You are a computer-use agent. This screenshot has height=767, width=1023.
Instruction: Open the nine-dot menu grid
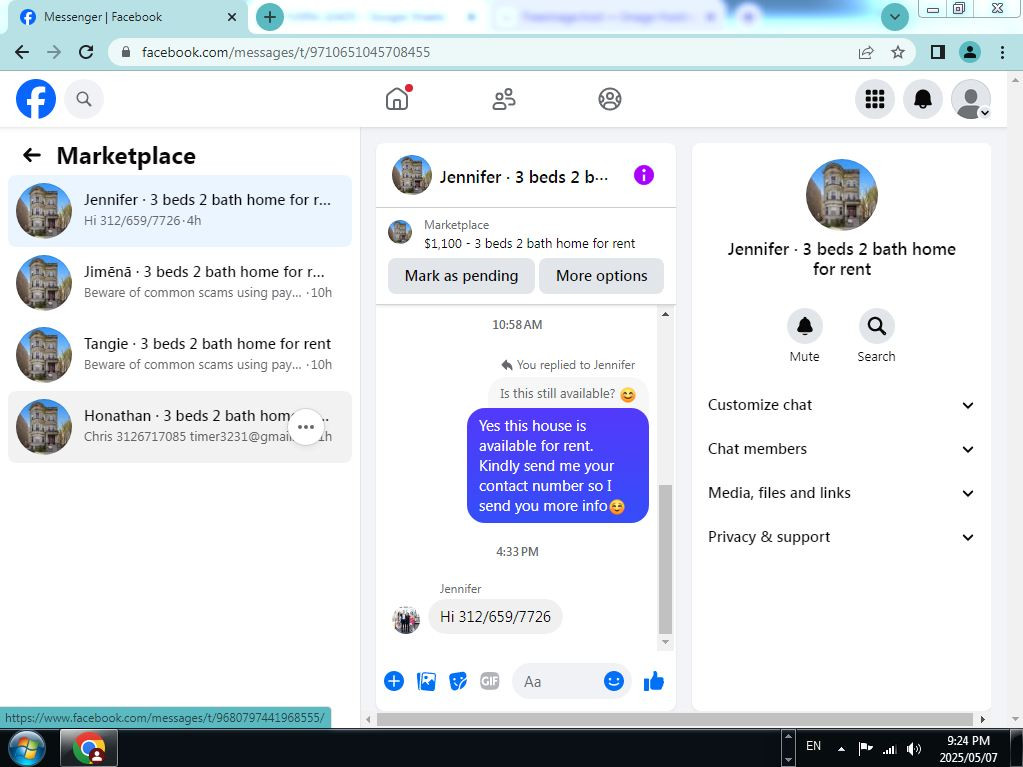(x=875, y=99)
